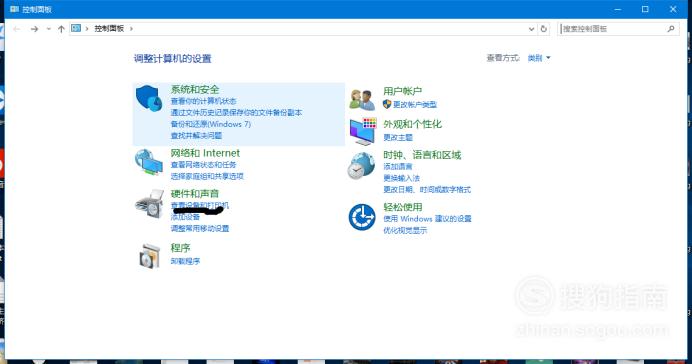The image size is (692, 364).
Task: Open 调整常用移动设置 link
Action: pos(199,228)
